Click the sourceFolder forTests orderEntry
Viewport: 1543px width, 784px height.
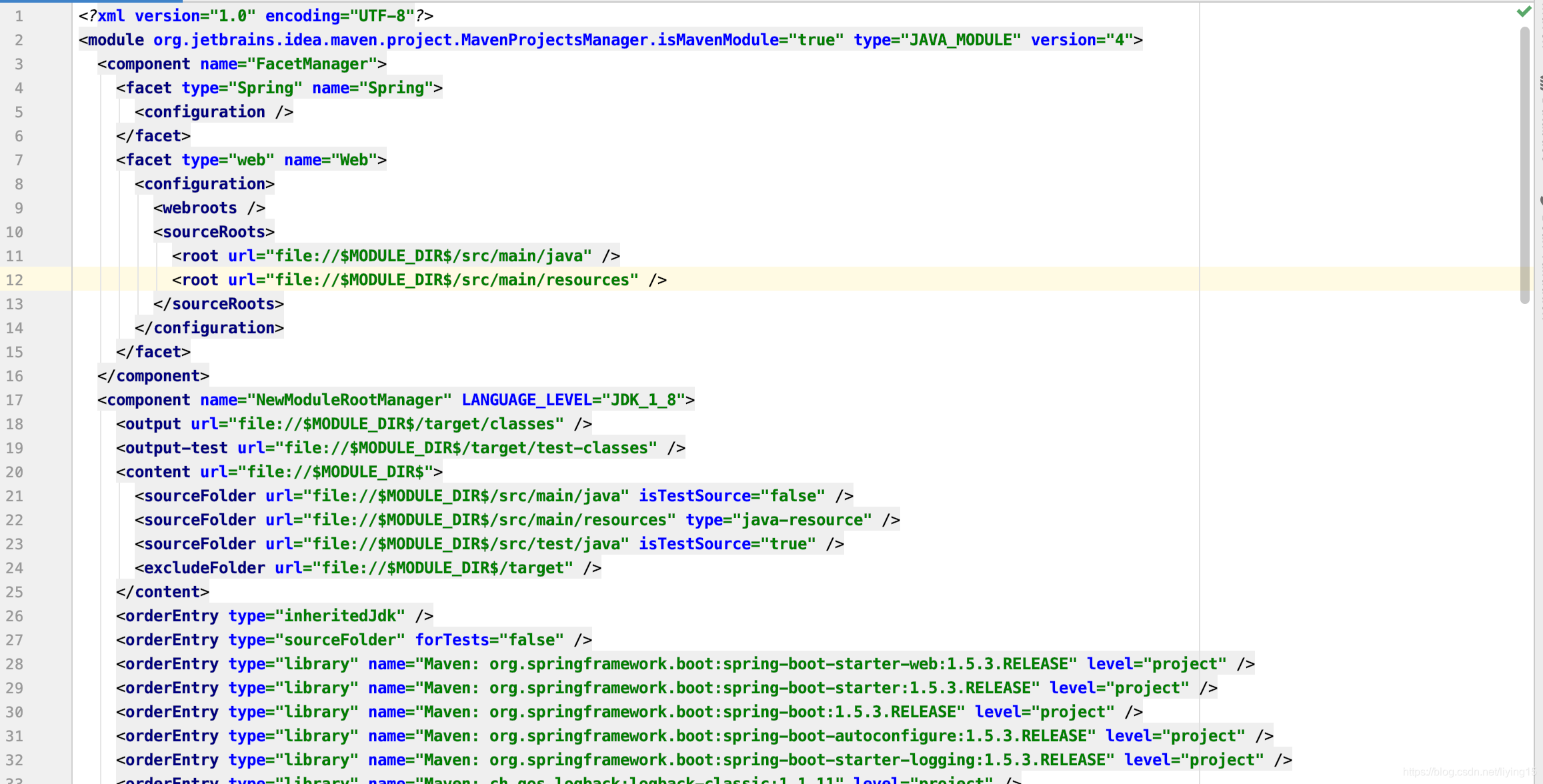(354, 640)
